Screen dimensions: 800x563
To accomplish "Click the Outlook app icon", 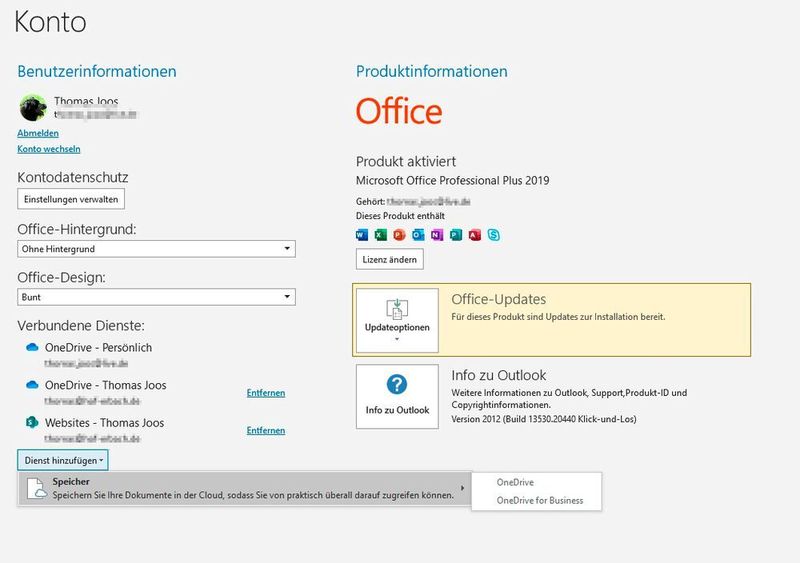I will [418, 235].
